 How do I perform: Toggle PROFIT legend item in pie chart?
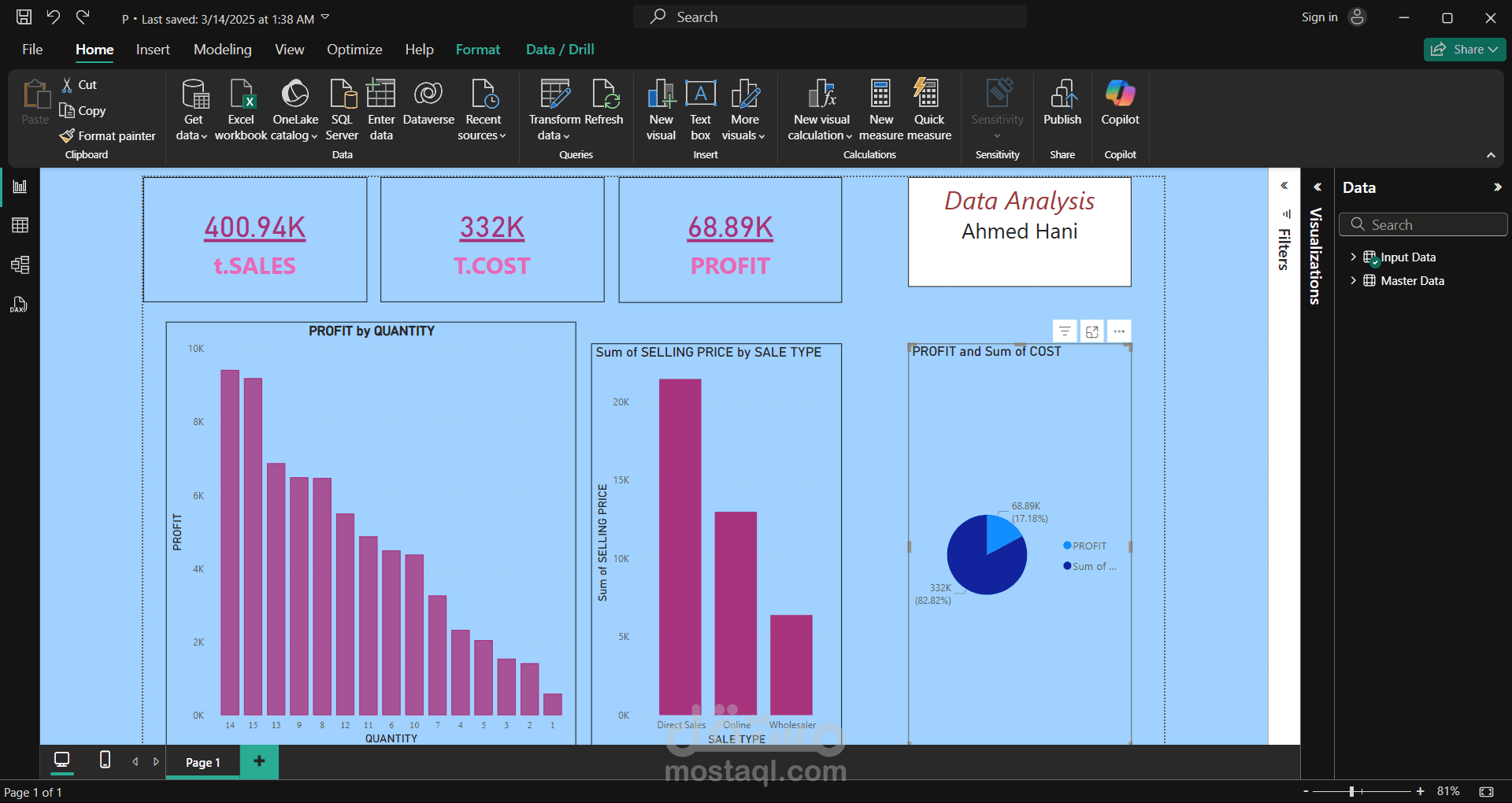click(x=1084, y=546)
